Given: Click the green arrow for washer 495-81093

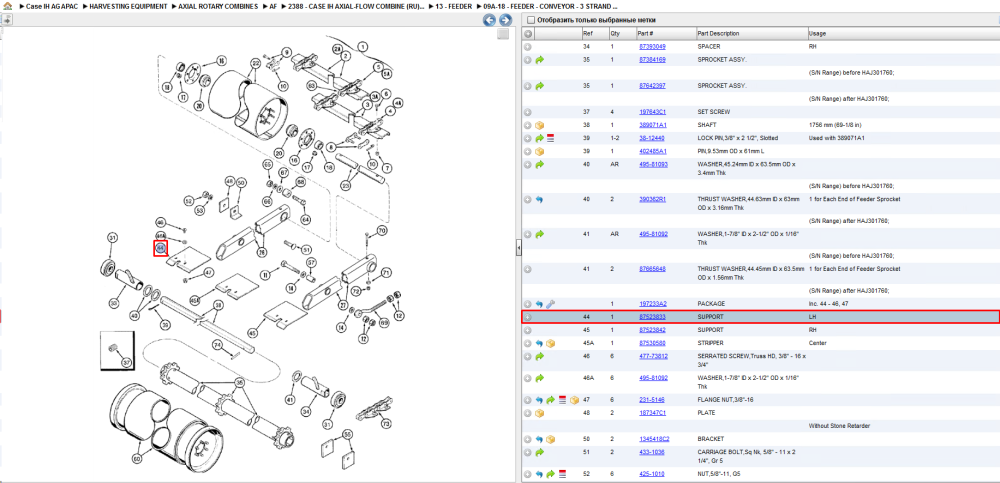Looking at the screenshot, I should pos(540,165).
